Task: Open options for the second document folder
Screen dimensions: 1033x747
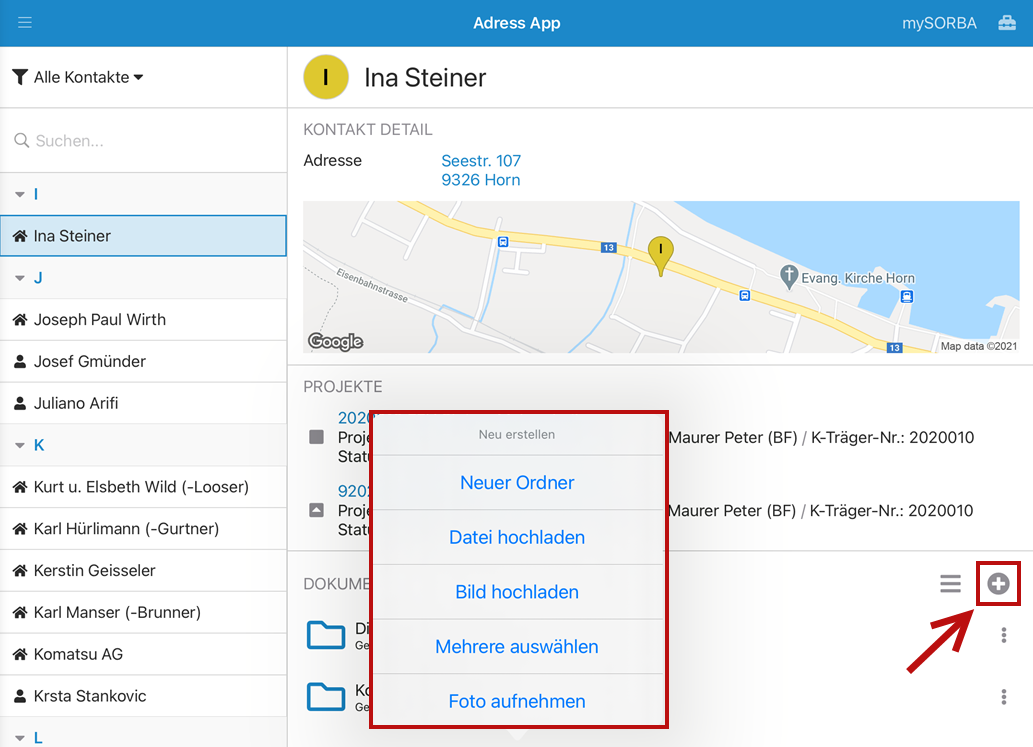Action: pos(1003,697)
